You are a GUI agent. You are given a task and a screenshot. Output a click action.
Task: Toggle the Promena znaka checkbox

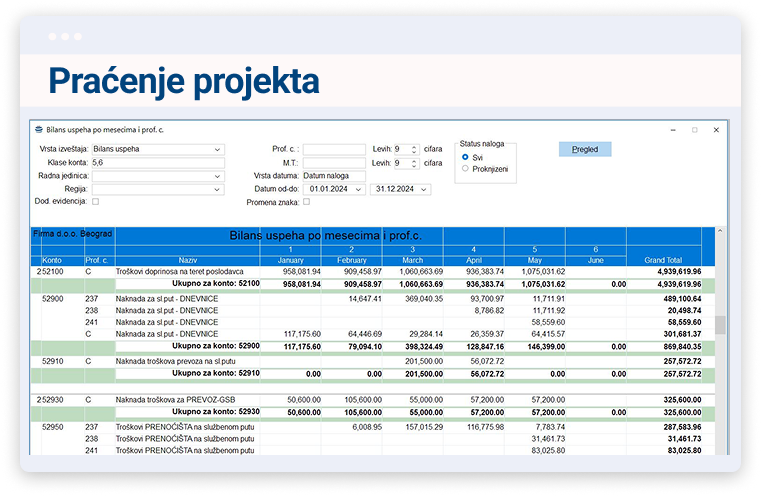(307, 201)
